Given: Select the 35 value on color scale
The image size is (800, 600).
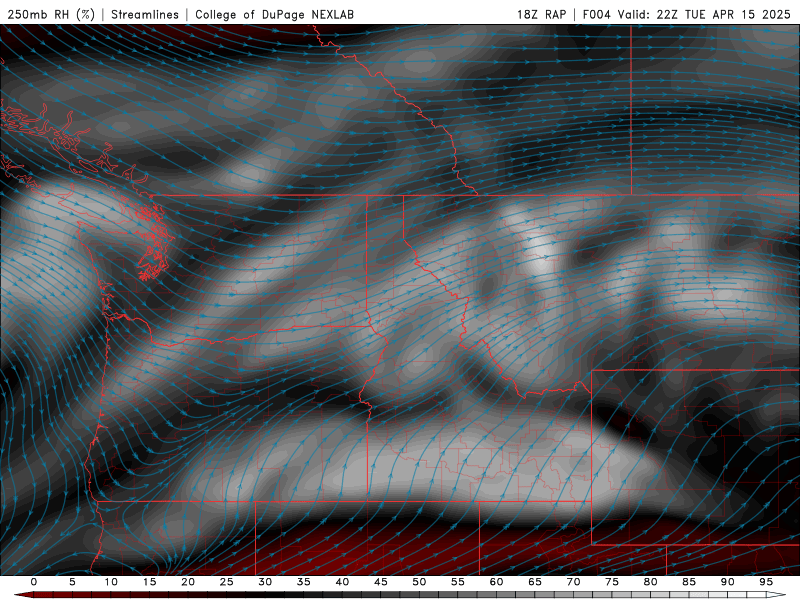Looking at the screenshot, I should coord(304,582).
